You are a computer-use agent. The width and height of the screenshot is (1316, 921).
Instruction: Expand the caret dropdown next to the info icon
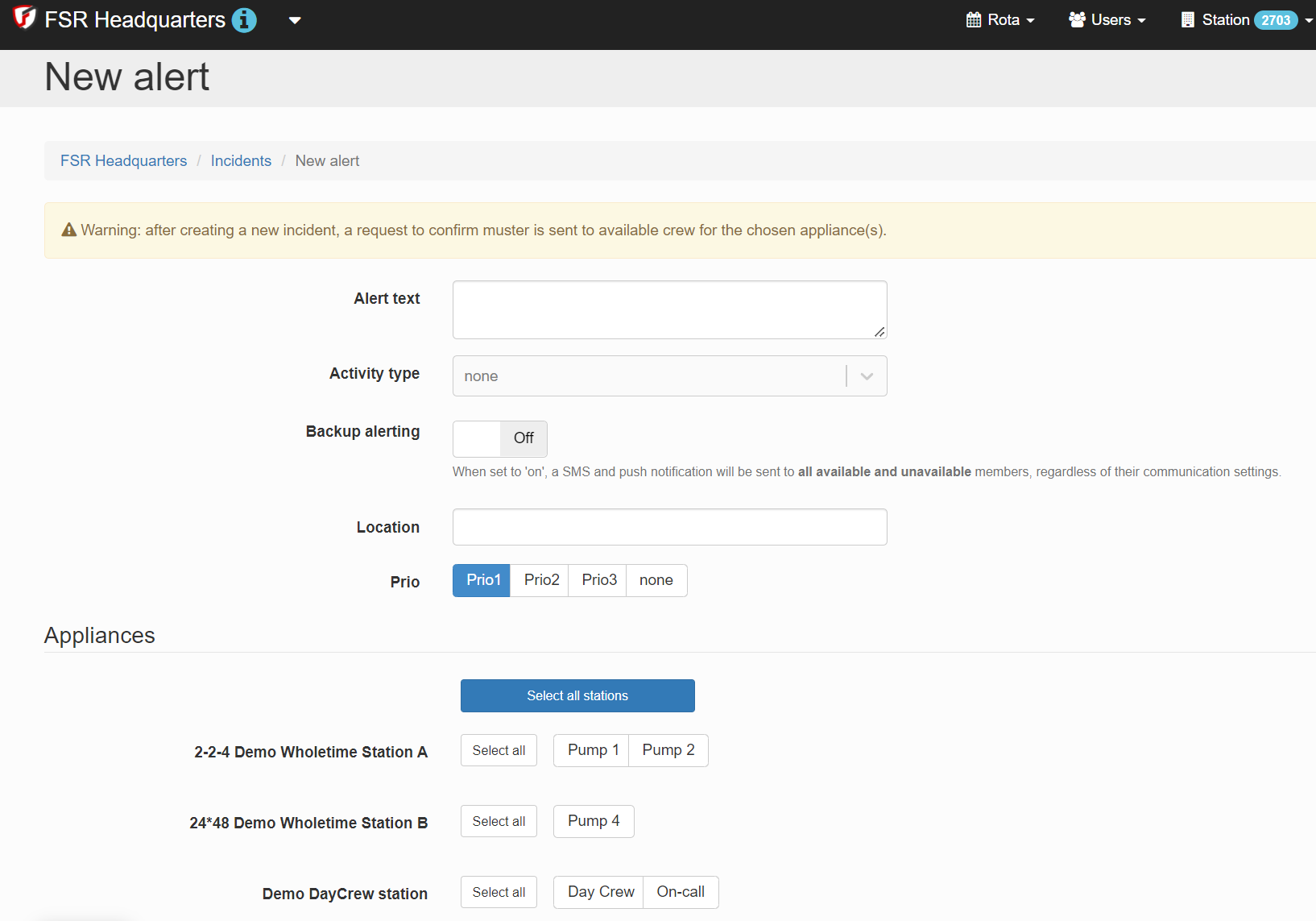295,20
